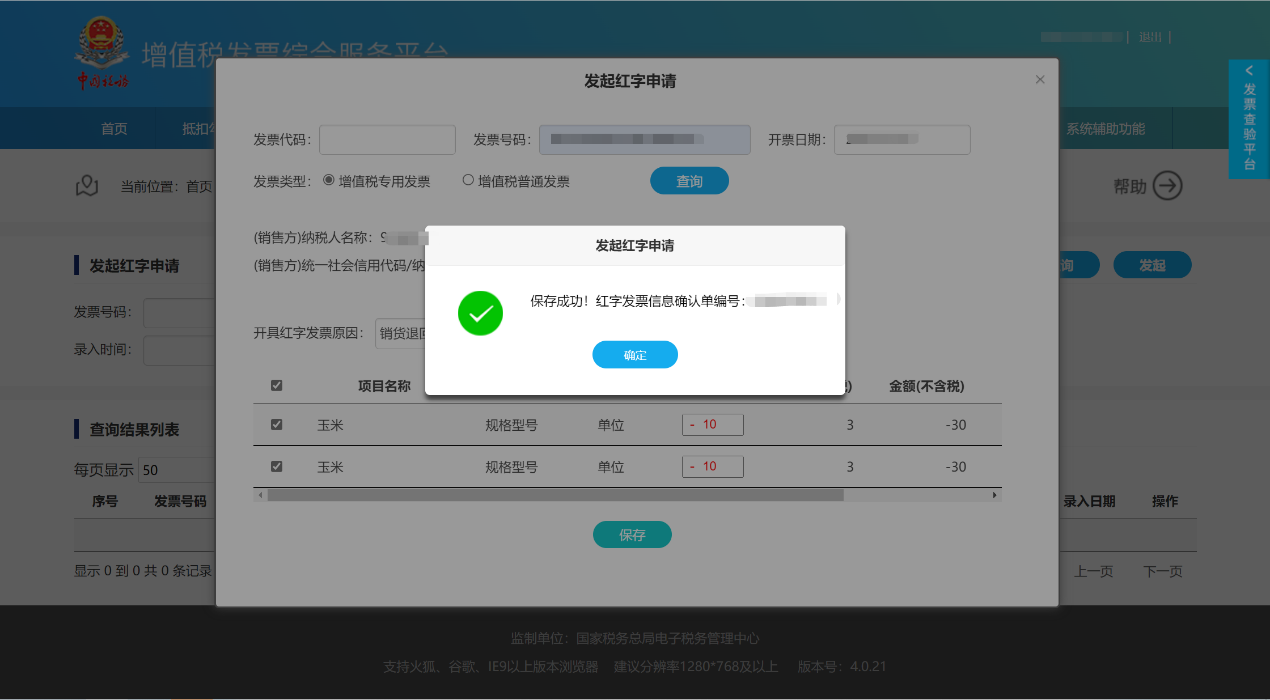Click the horizontal scrollbar left arrow
Viewport: 1270px width, 700px height.
pyautogui.click(x=260, y=495)
